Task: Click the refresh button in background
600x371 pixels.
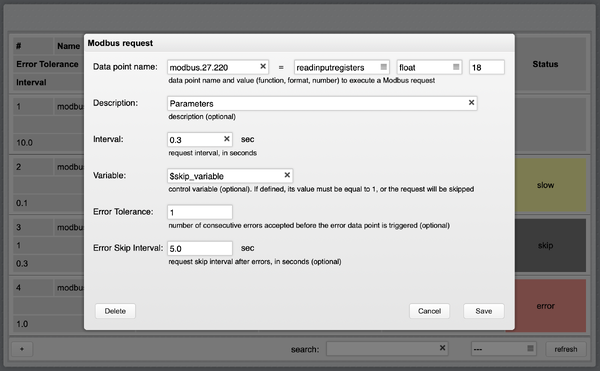Action: point(566,349)
